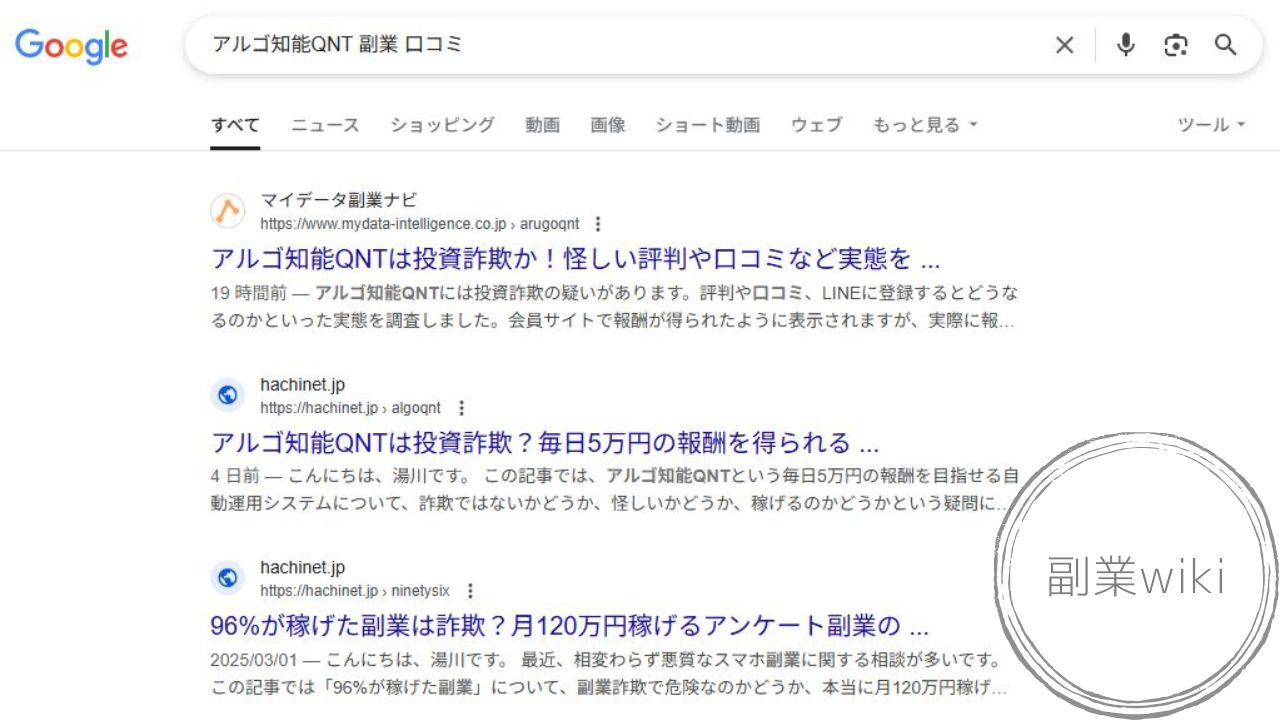Image resolution: width=1280 pixels, height=720 pixels.
Task: Switch to the ニュース tab
Action: coord(325,125)
